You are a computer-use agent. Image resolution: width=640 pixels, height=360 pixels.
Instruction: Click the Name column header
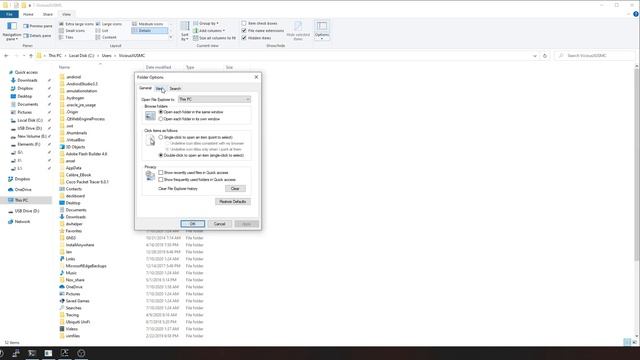(64, 67)
